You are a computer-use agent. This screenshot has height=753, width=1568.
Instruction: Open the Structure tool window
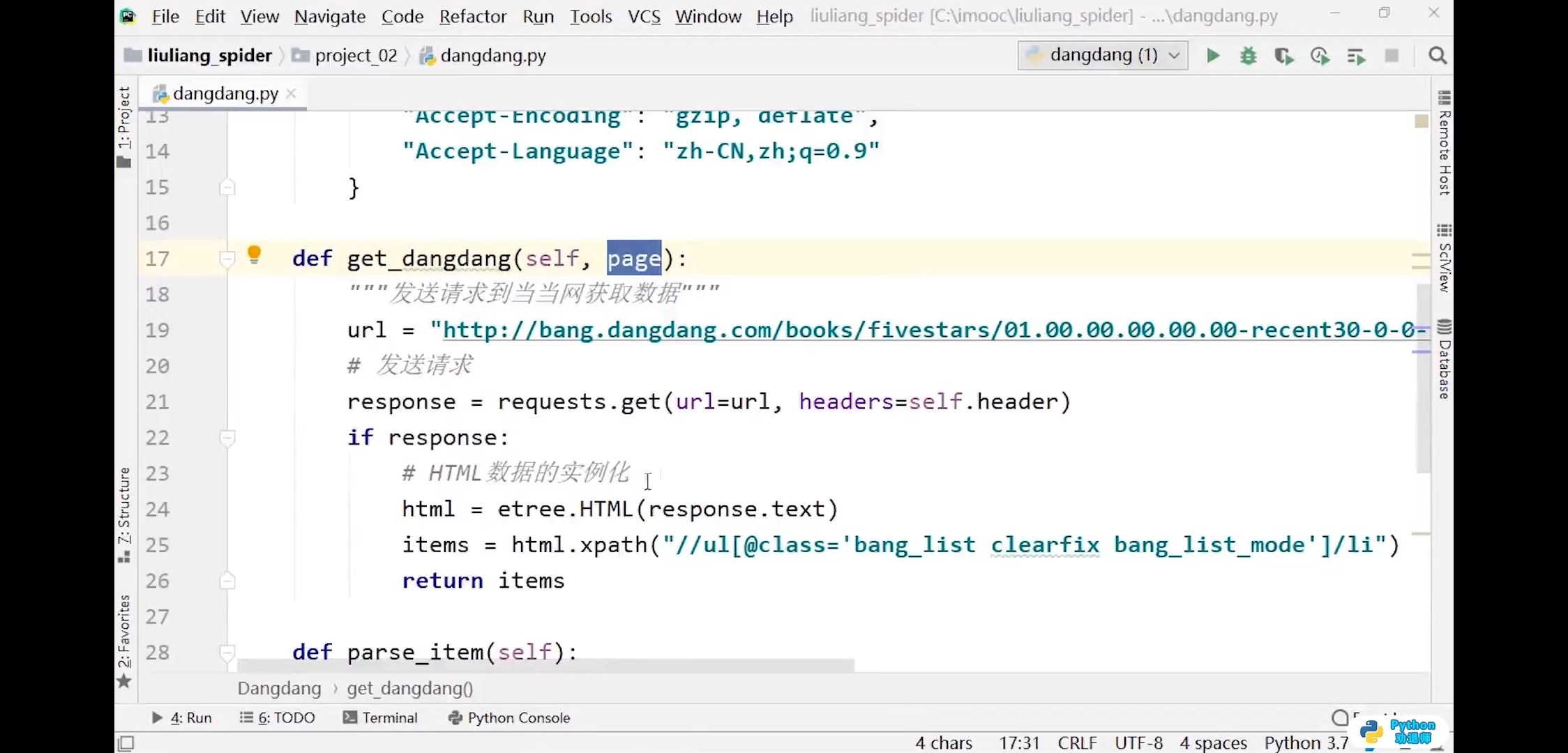click(124, 515)
